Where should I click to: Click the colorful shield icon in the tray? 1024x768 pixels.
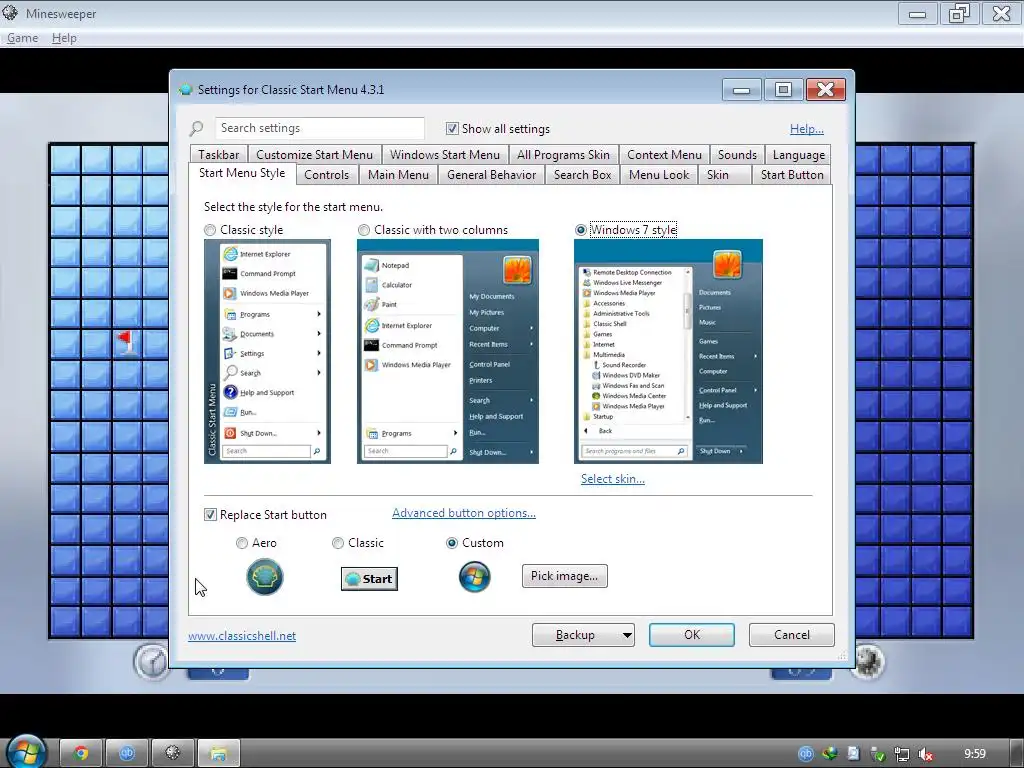830,754
